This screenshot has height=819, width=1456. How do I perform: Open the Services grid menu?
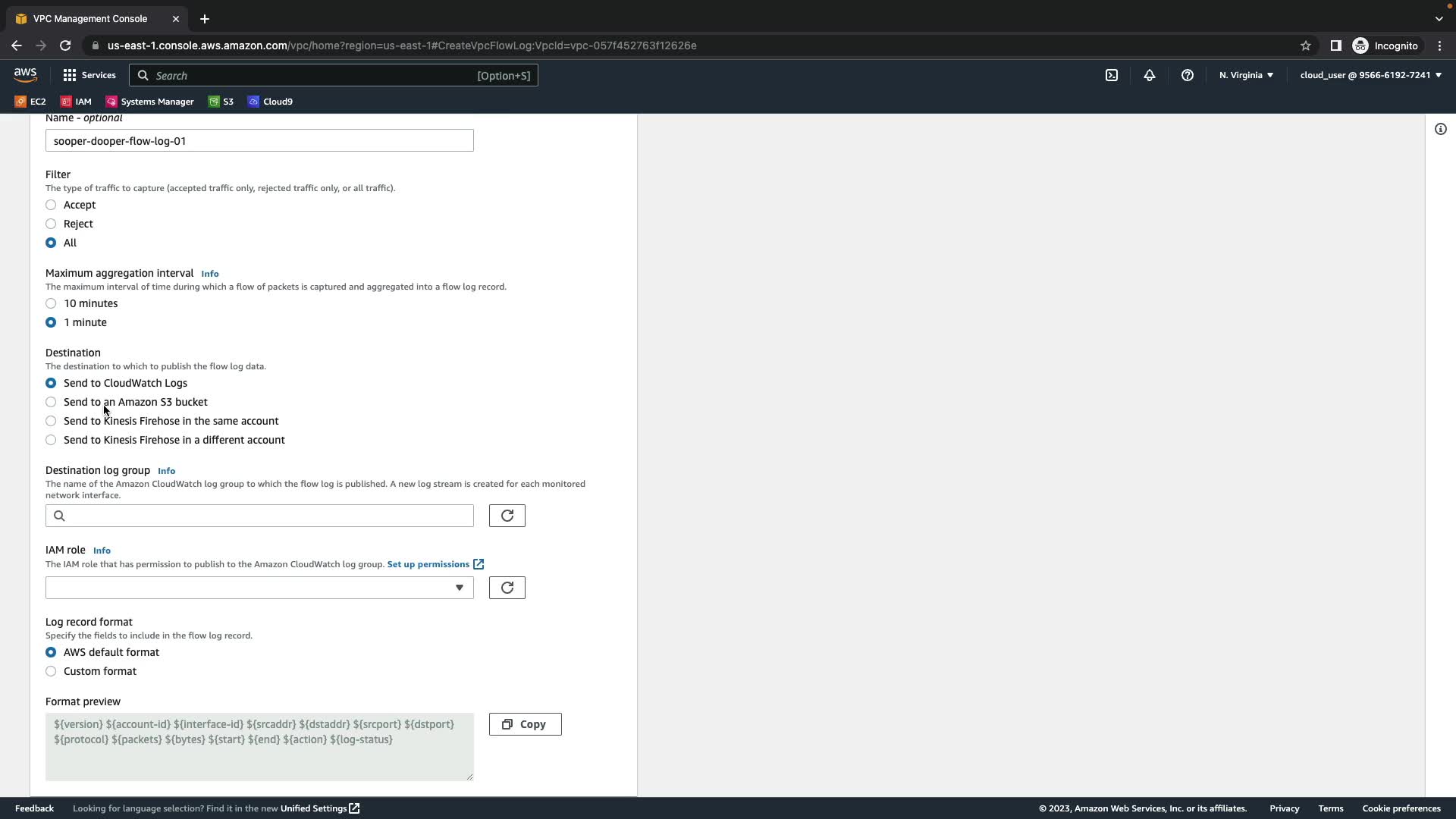click(x=89, y=75)
